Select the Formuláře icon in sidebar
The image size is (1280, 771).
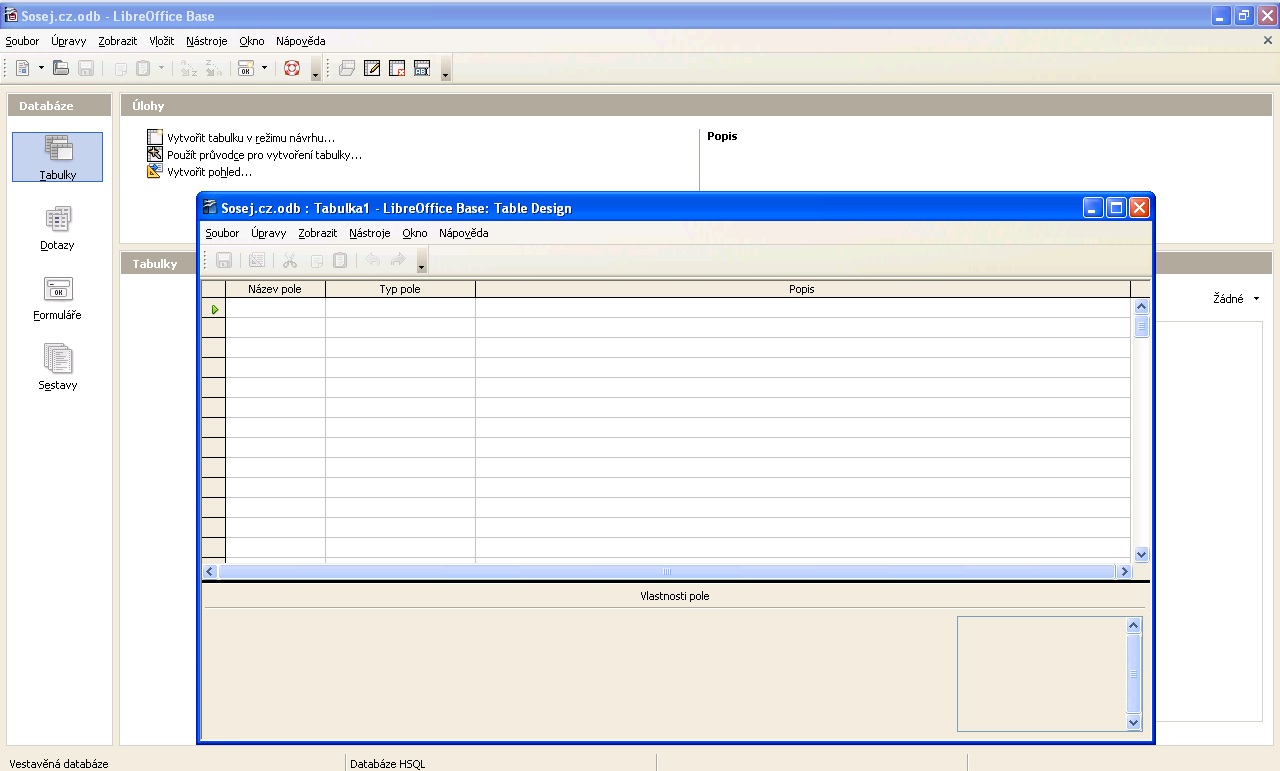point(57,297)
